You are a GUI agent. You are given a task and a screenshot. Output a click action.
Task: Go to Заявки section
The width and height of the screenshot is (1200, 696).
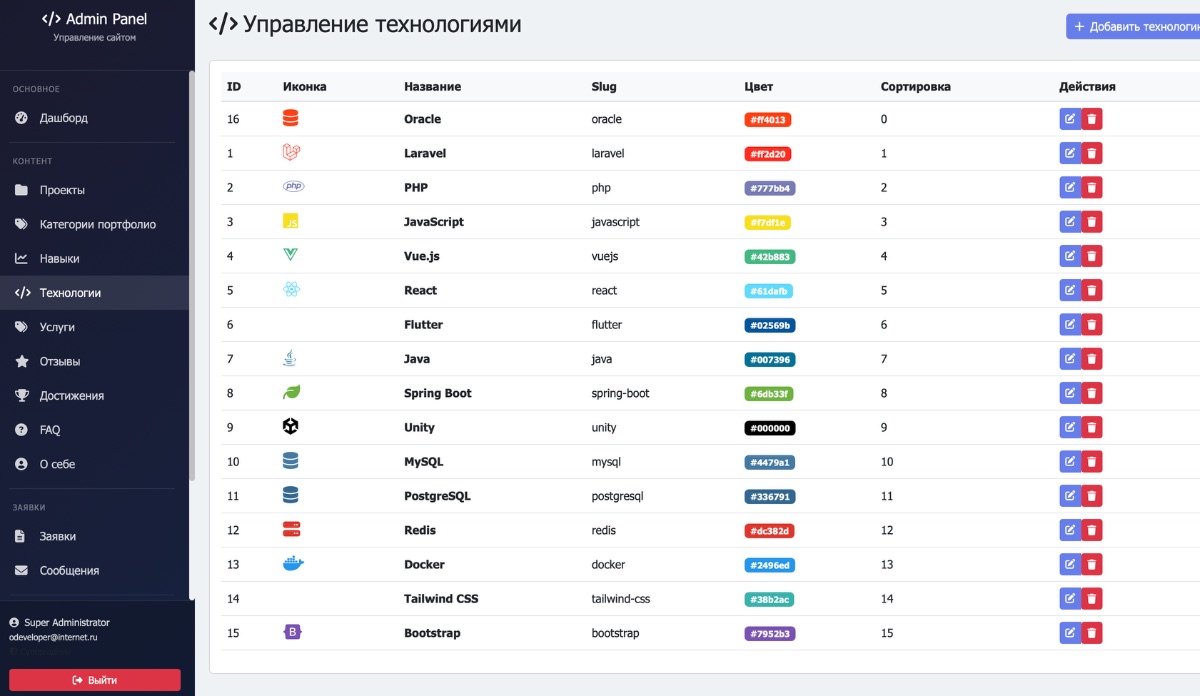(x=94, y=536)
